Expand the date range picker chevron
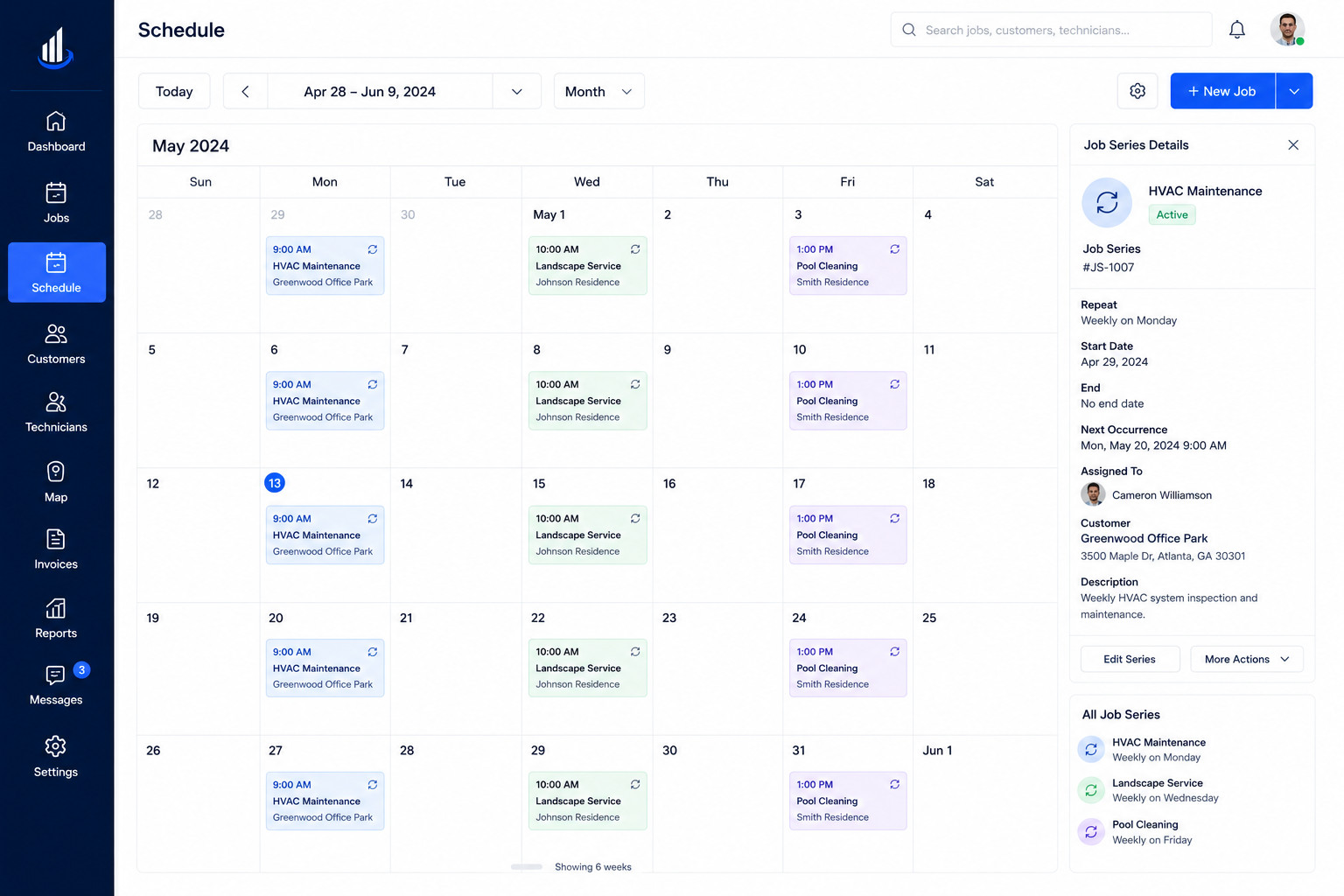1344x896 pixels. tap(517, 91)
